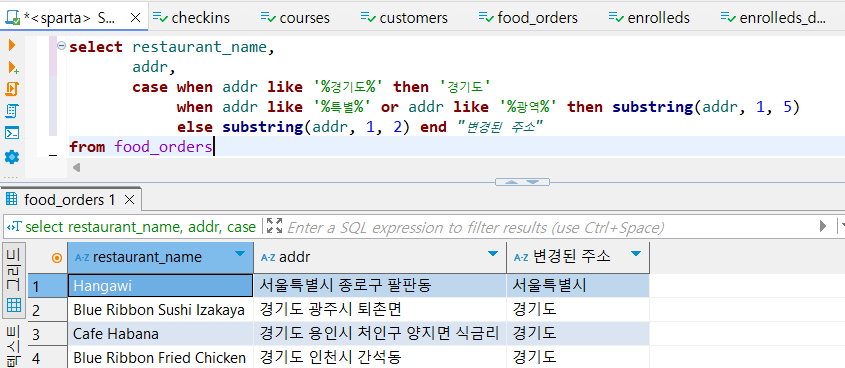This screenshot has width=845, height=368.
Task: Select row number 1
Action: click(x=47, y=286)
